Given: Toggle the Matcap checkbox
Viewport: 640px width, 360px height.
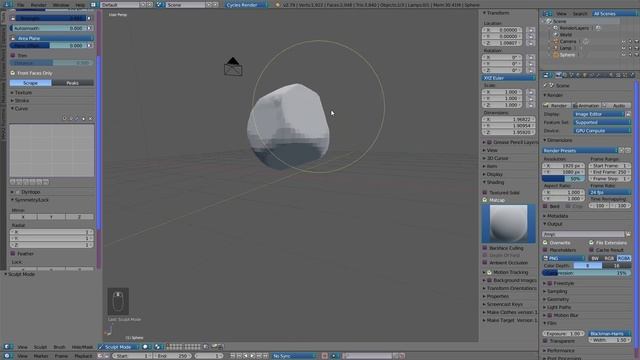Looking at the screenshot, I should point(485,200).
